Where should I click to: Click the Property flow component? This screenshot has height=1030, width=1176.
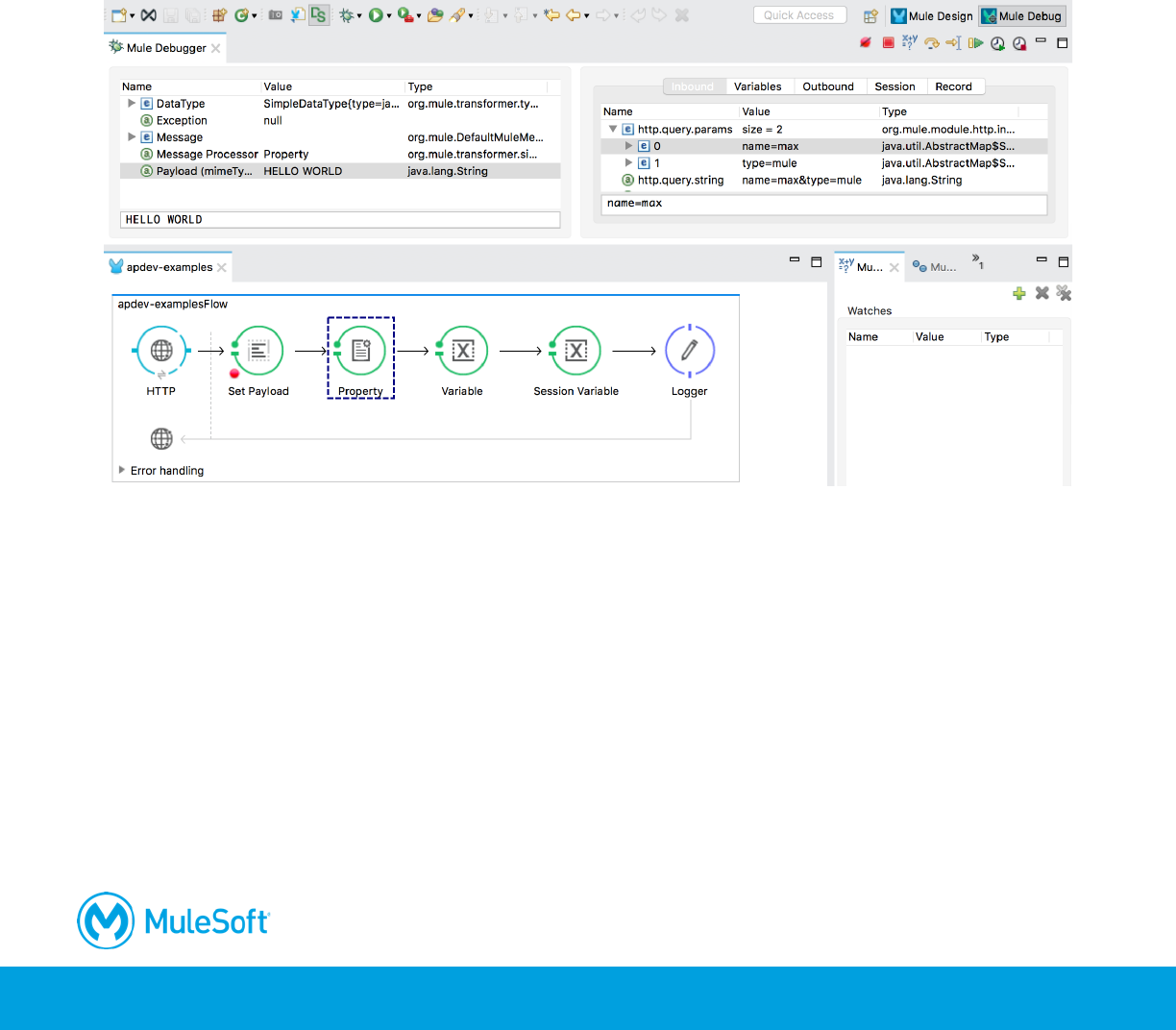361,358
